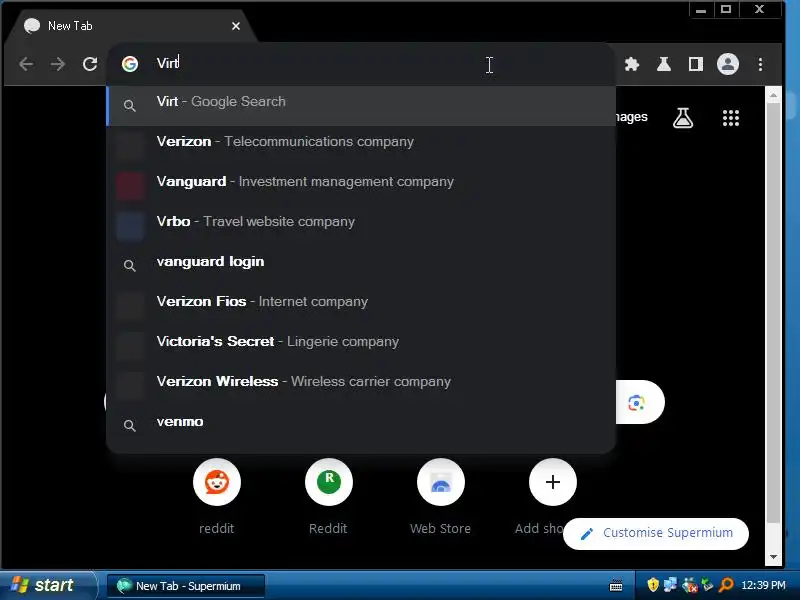Select the New Tab browser tab

click(130, 26)
